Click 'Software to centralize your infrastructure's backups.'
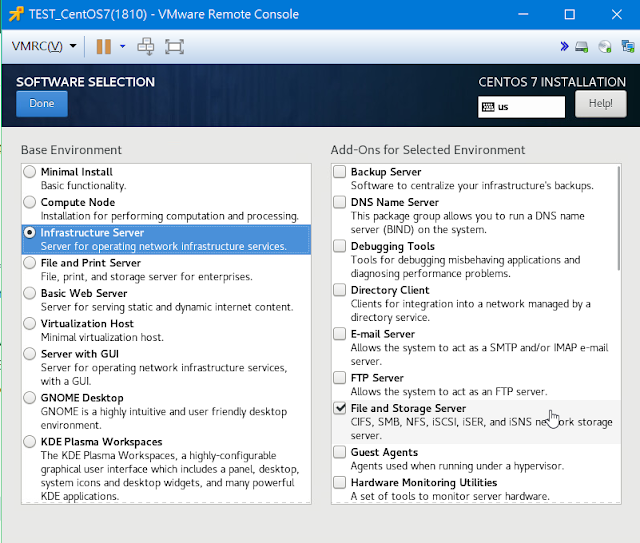Image resolution: width=640 pixels, height=543 pixels. coord(472,186)
